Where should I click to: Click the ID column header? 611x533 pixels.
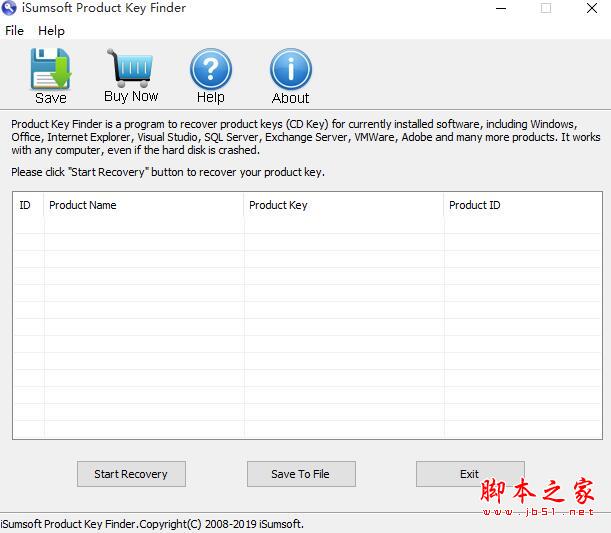point(28,205)
